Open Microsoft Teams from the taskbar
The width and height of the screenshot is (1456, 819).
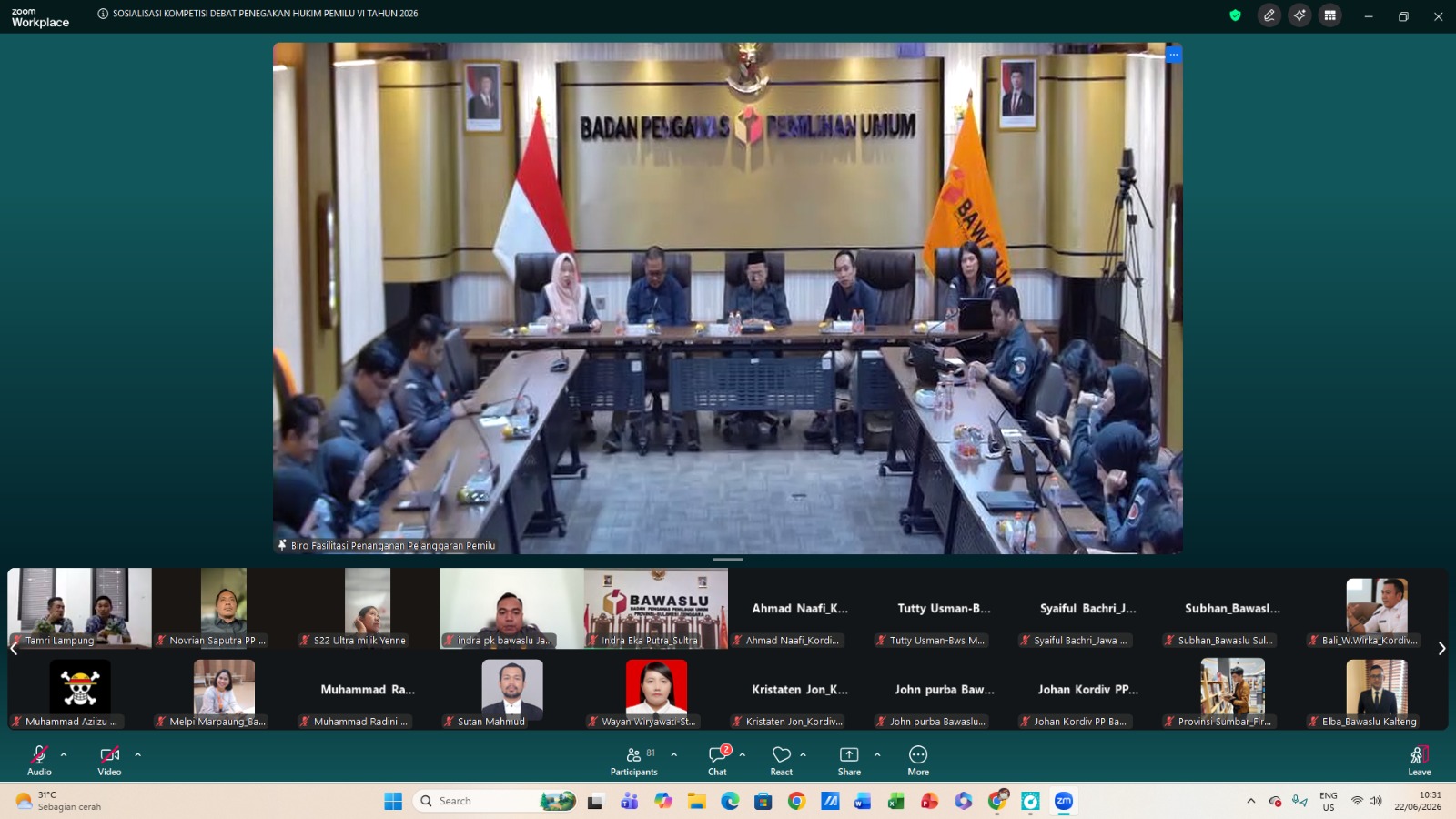click(x=629, y=801)
